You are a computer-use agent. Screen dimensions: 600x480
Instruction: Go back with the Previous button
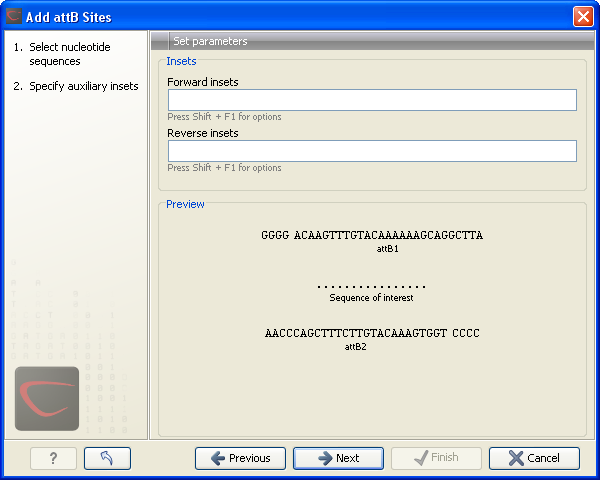click(240, 458)
